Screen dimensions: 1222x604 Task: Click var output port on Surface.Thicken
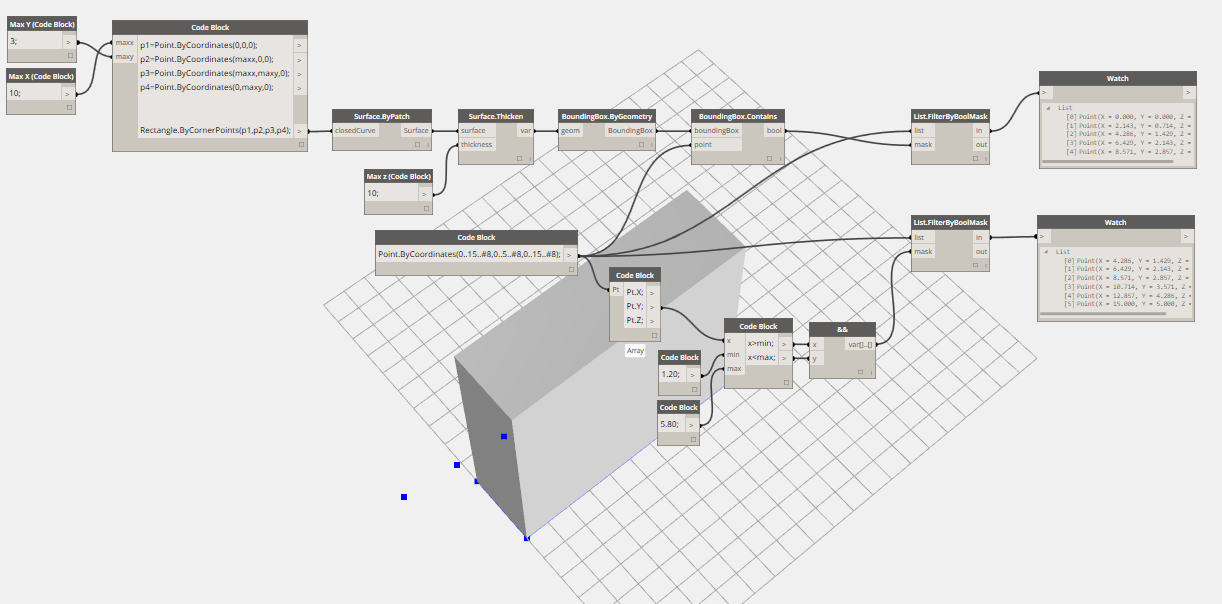pyautogui.click(x=524, y=130)
